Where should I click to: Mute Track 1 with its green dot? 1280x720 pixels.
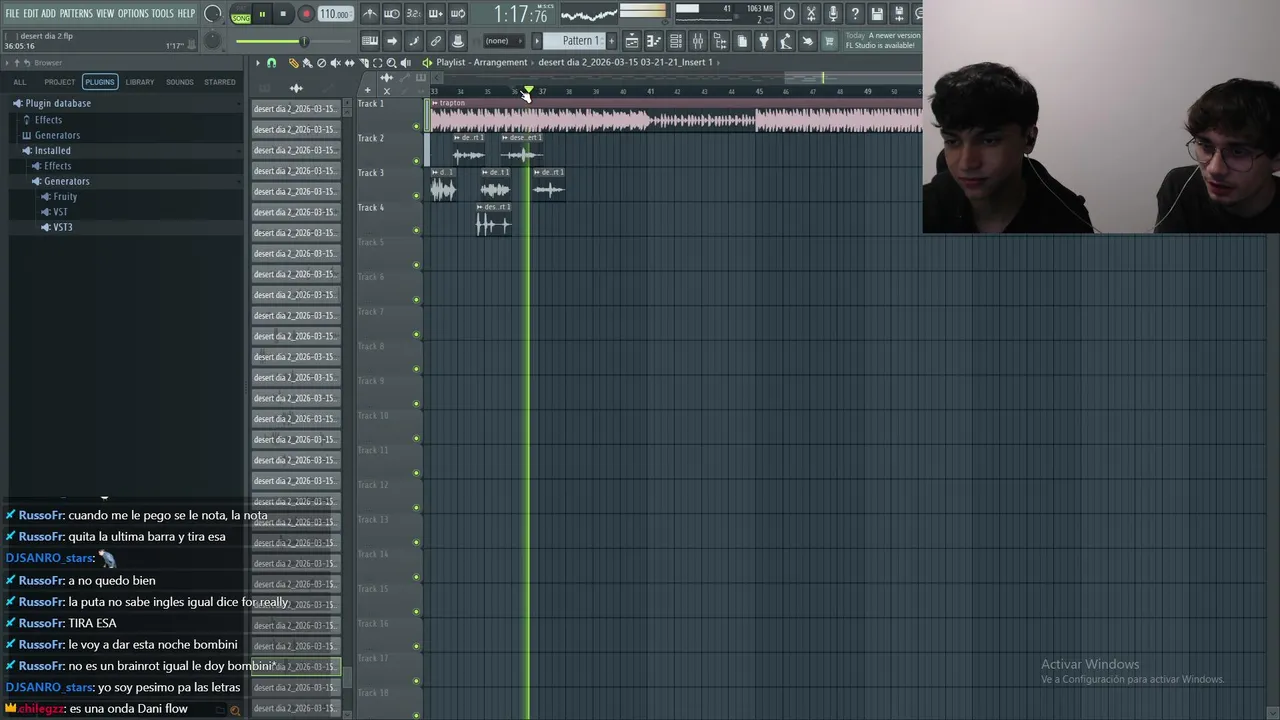417,126
